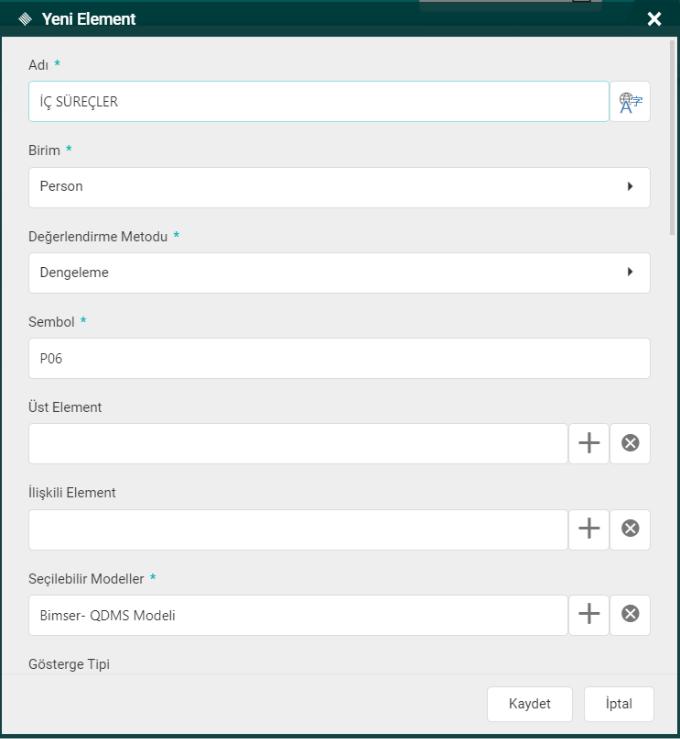Clear the İlişkili Element field
680x739 pixels.
point(630,529)
